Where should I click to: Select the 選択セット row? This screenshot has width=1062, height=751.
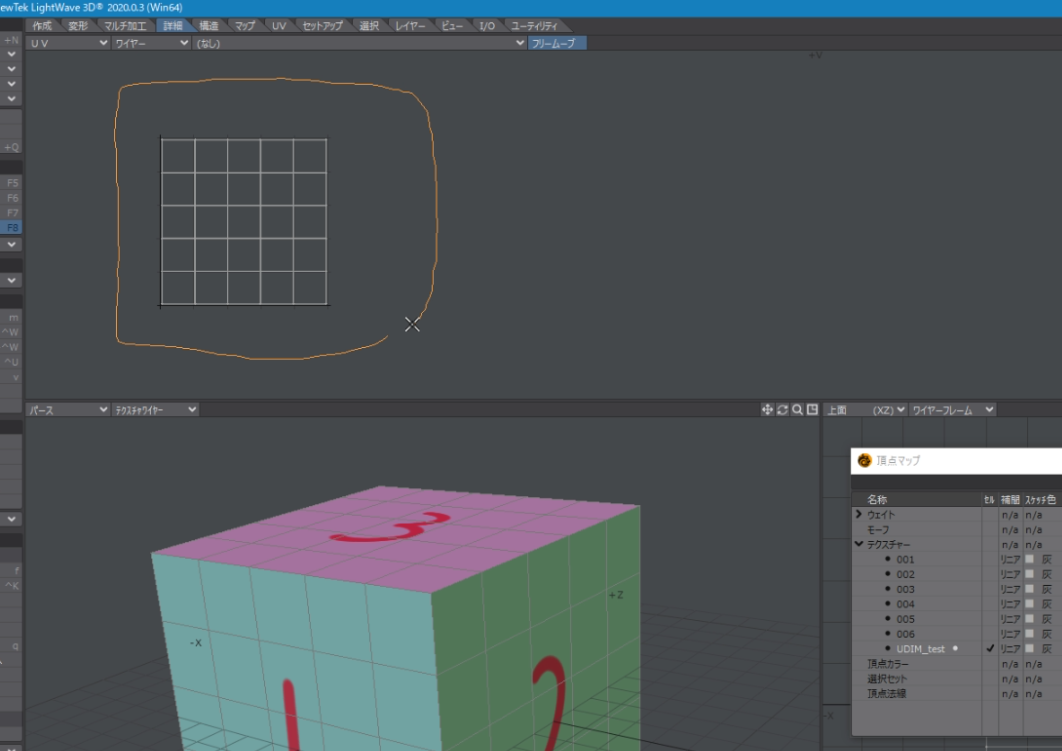pyautogui.click(x=887, y=679)
